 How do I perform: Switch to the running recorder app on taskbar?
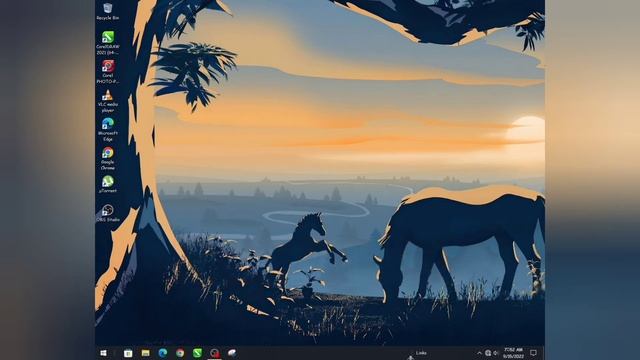point(215,353)
